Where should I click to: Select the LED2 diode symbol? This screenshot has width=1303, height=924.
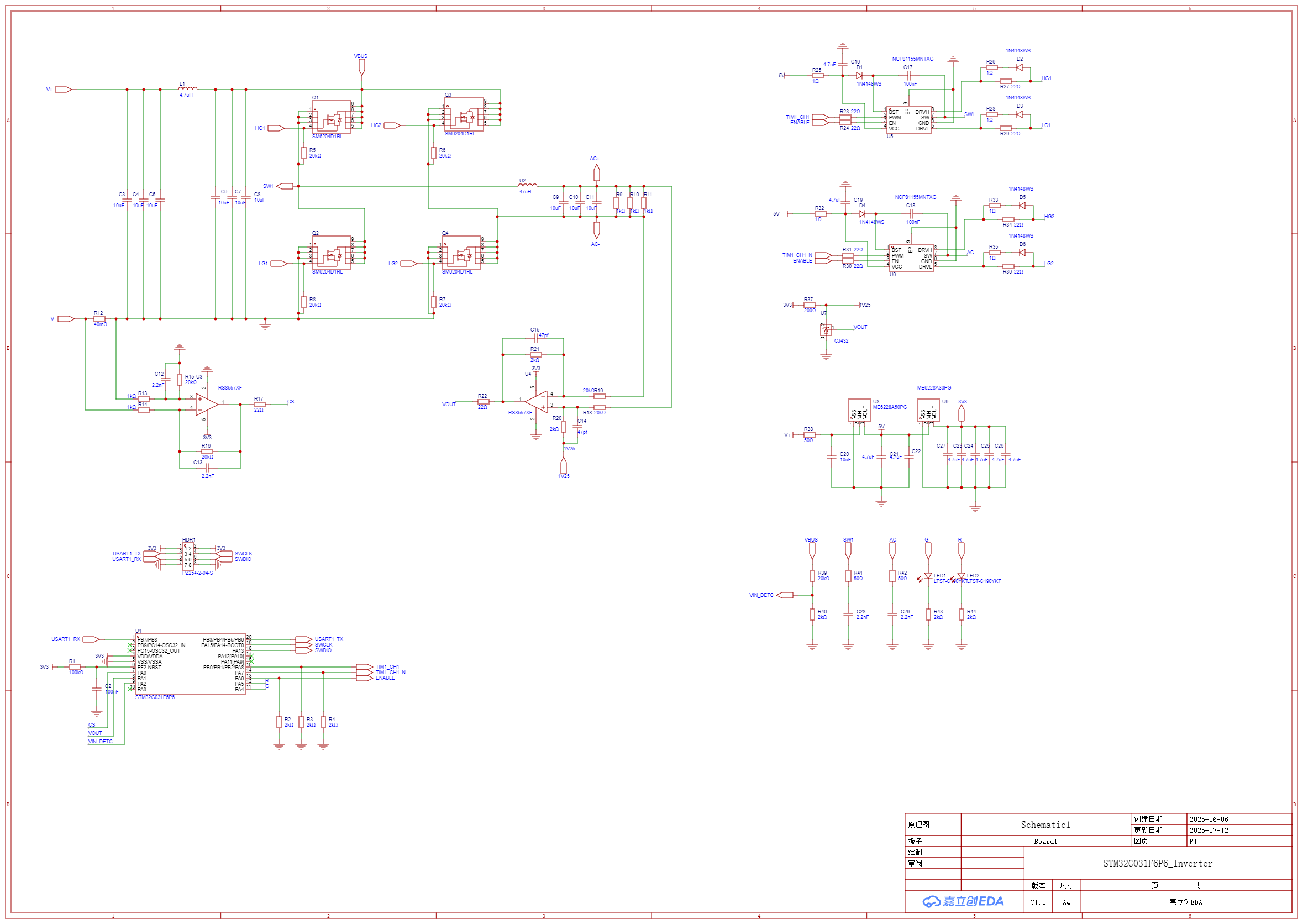[960, 576]
